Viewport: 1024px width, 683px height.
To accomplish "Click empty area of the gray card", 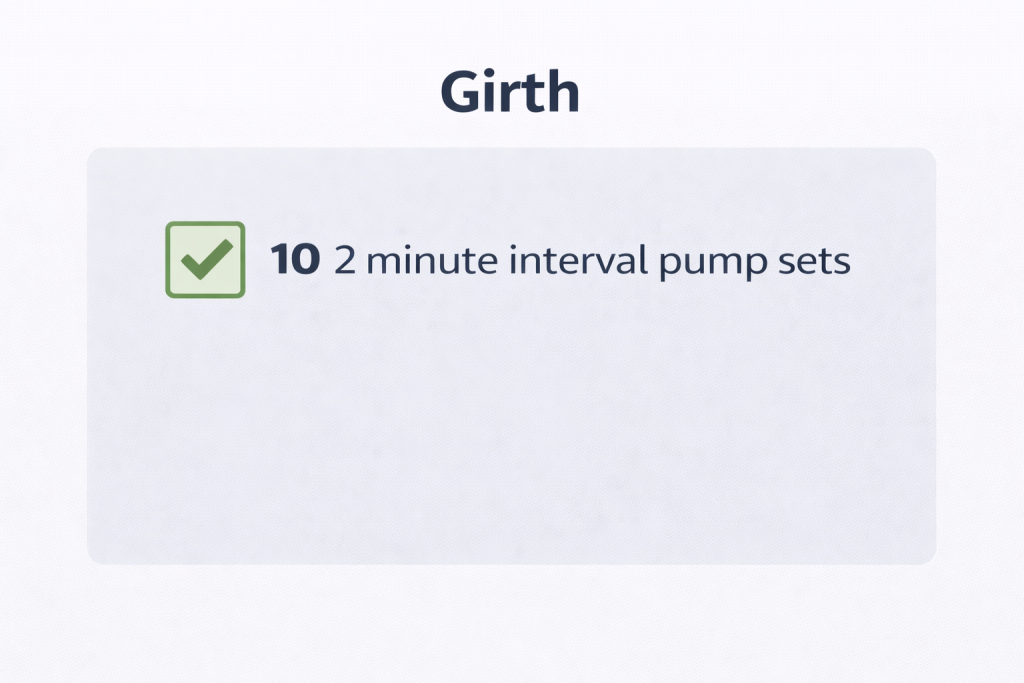I will point(510,430).
